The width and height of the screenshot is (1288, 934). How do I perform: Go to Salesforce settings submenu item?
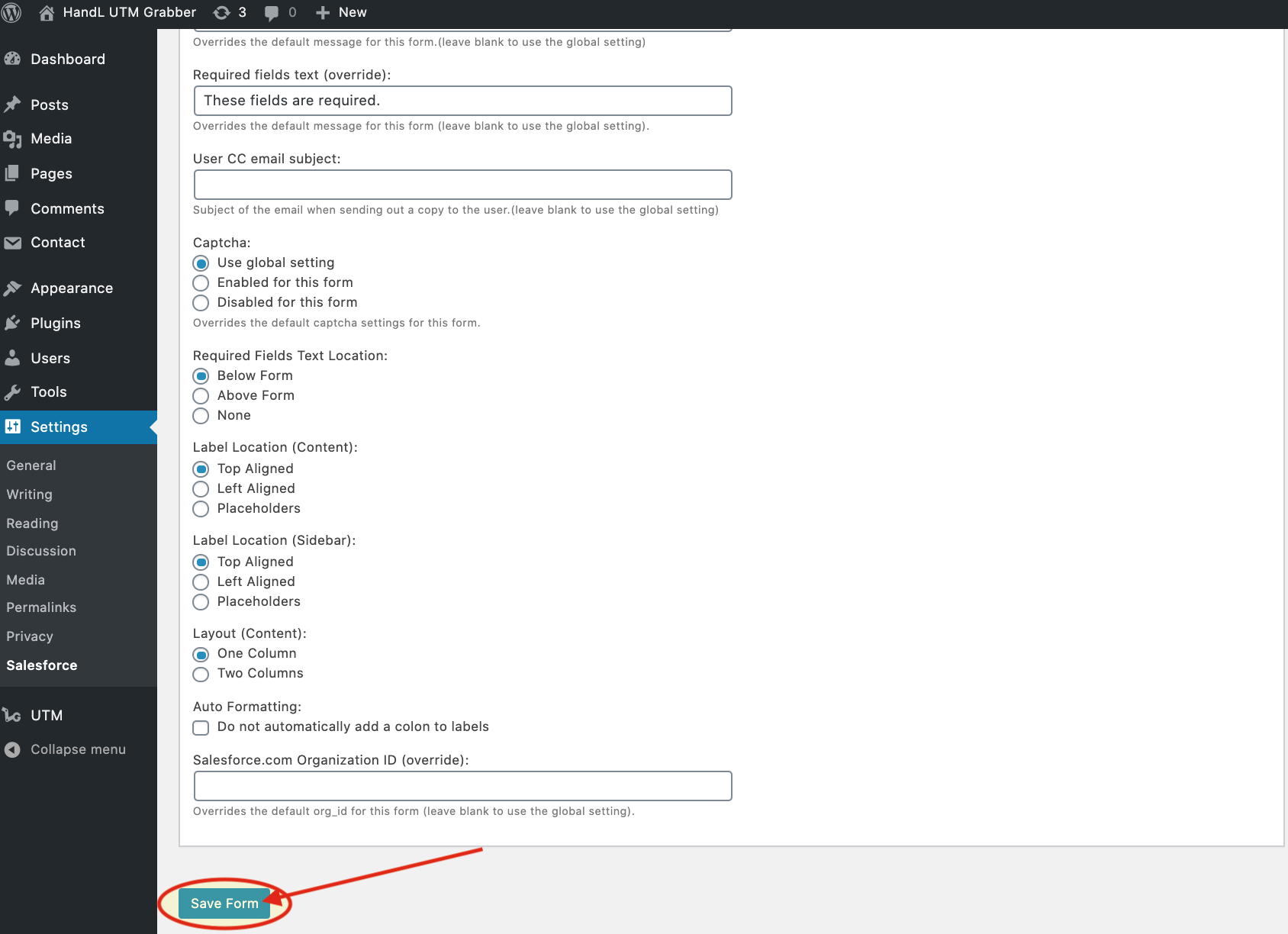click(42, 665)
